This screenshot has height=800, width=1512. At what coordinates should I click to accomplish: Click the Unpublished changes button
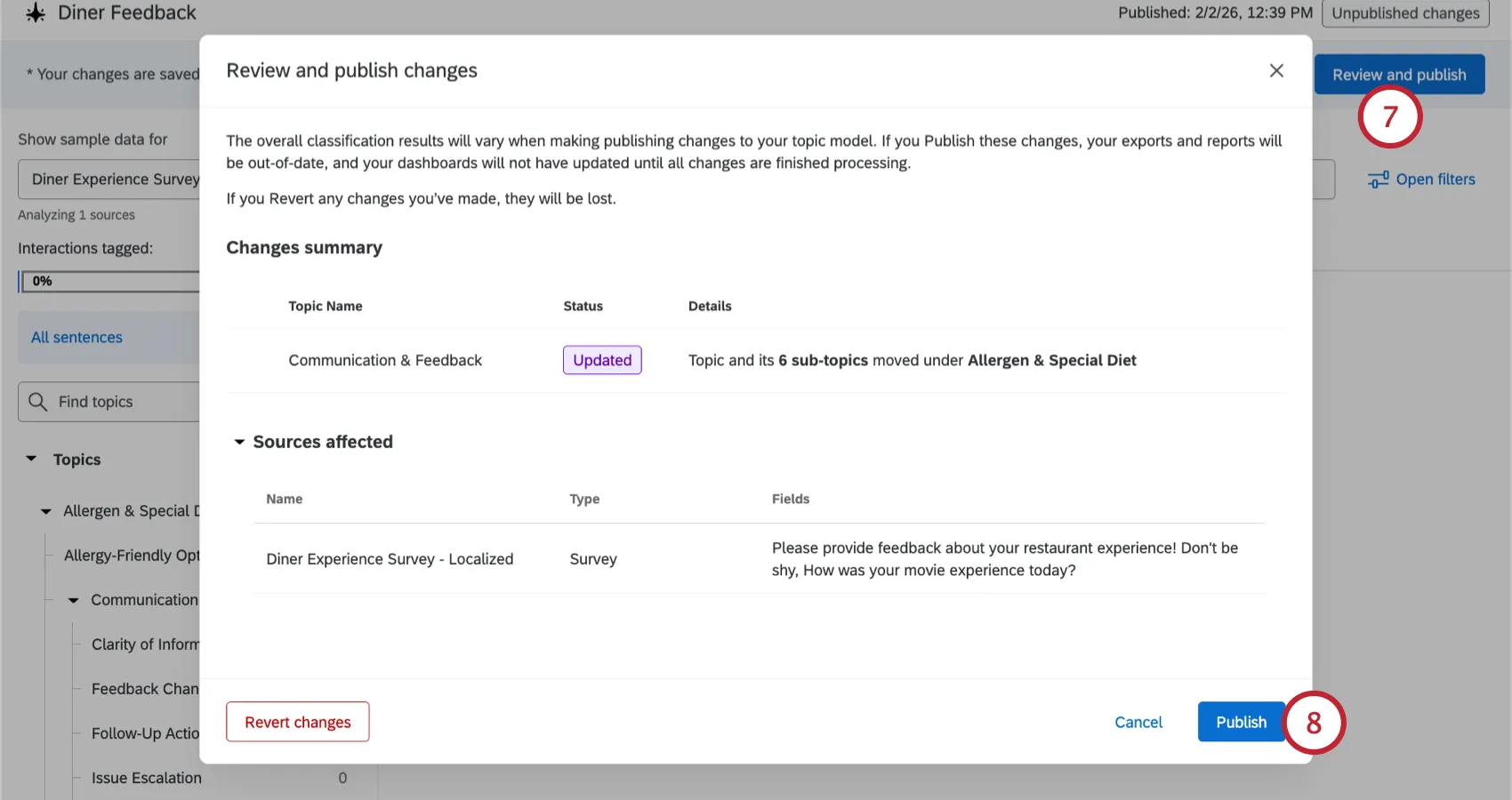[x=1405, y=13]
